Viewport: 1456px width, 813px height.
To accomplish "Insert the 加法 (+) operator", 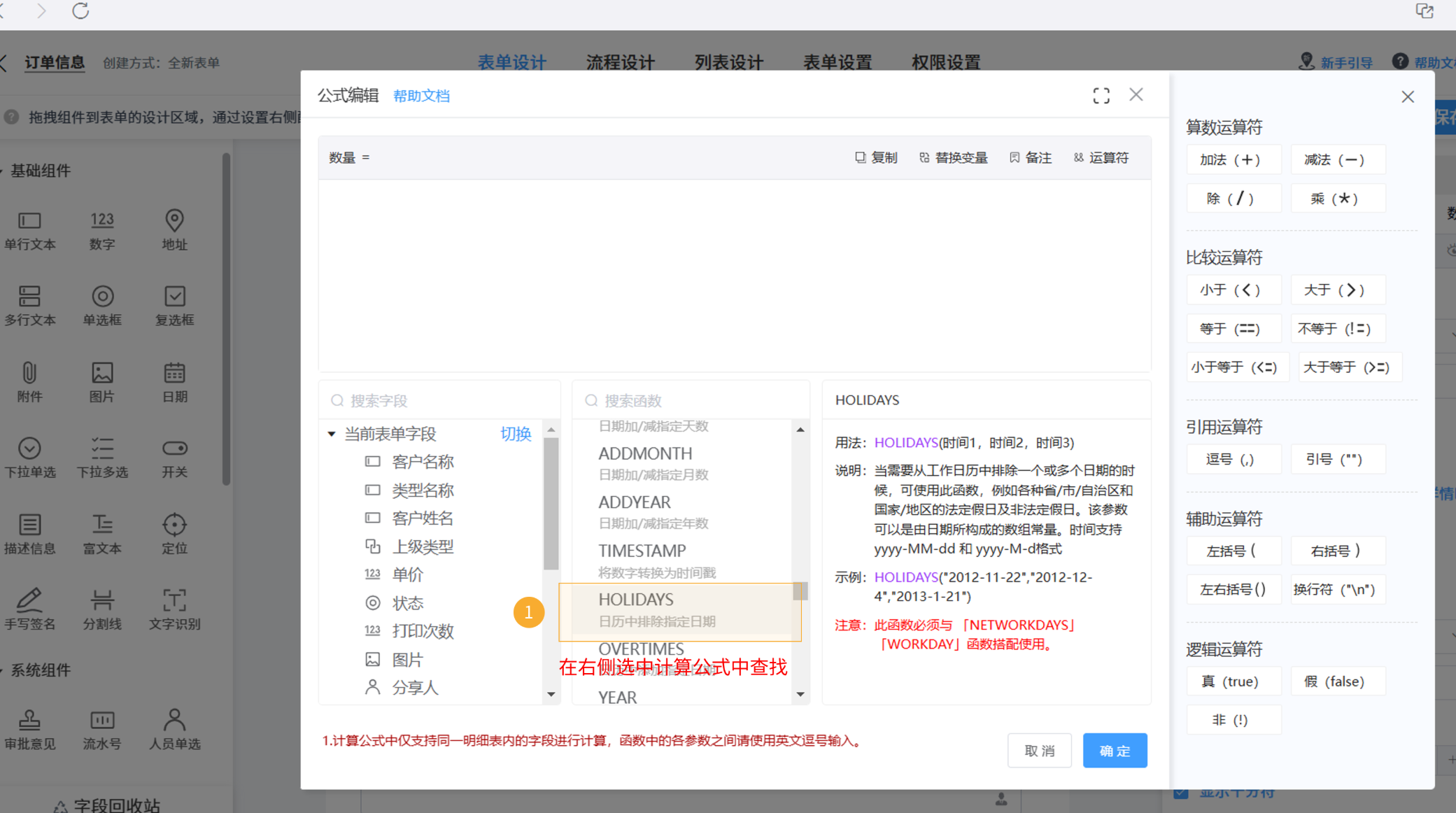I will 1234,160.
